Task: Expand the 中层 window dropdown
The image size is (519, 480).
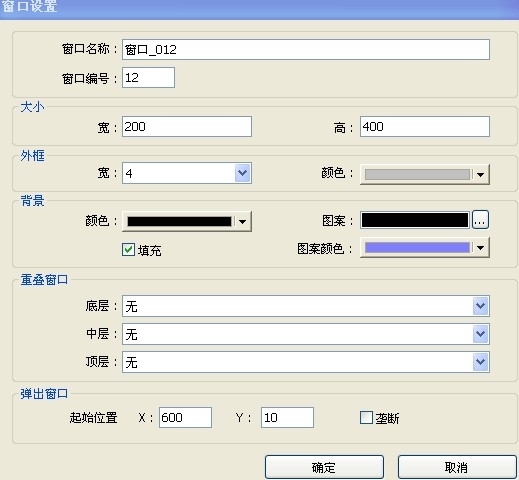Action: click(480, 334)
